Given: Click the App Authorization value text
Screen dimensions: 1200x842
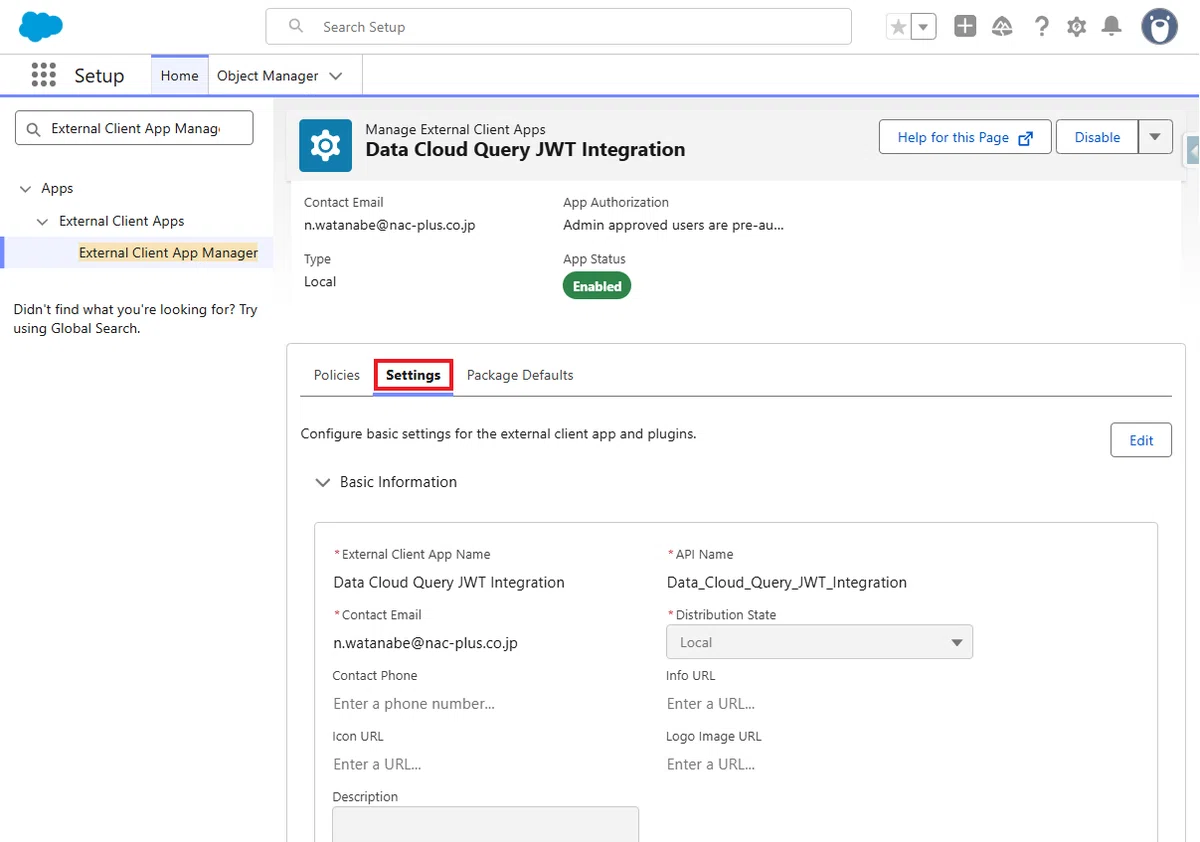Looking at the screenshot, I should click(673, 225).
